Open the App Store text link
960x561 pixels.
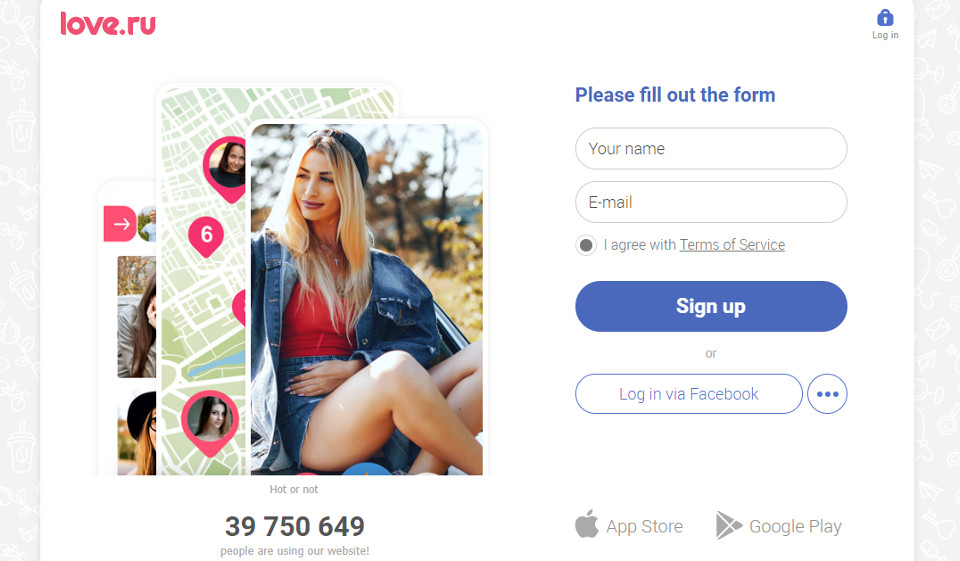(x=644, y=526)
